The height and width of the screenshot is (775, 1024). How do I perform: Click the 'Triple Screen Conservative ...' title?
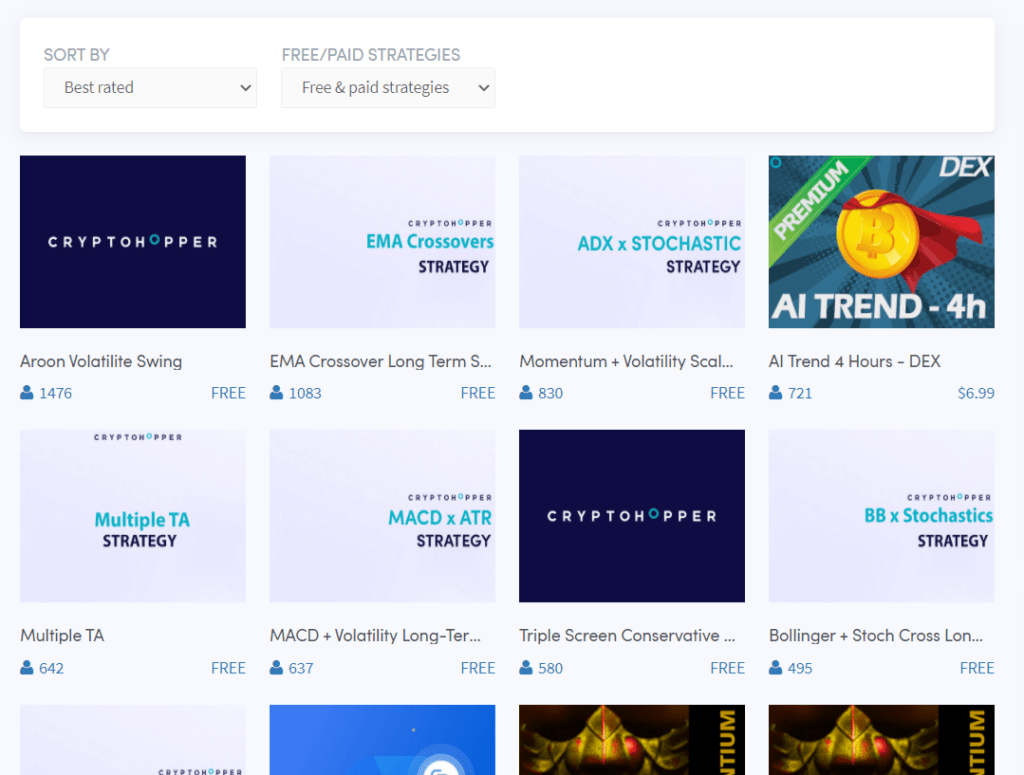tap(627, 635)
